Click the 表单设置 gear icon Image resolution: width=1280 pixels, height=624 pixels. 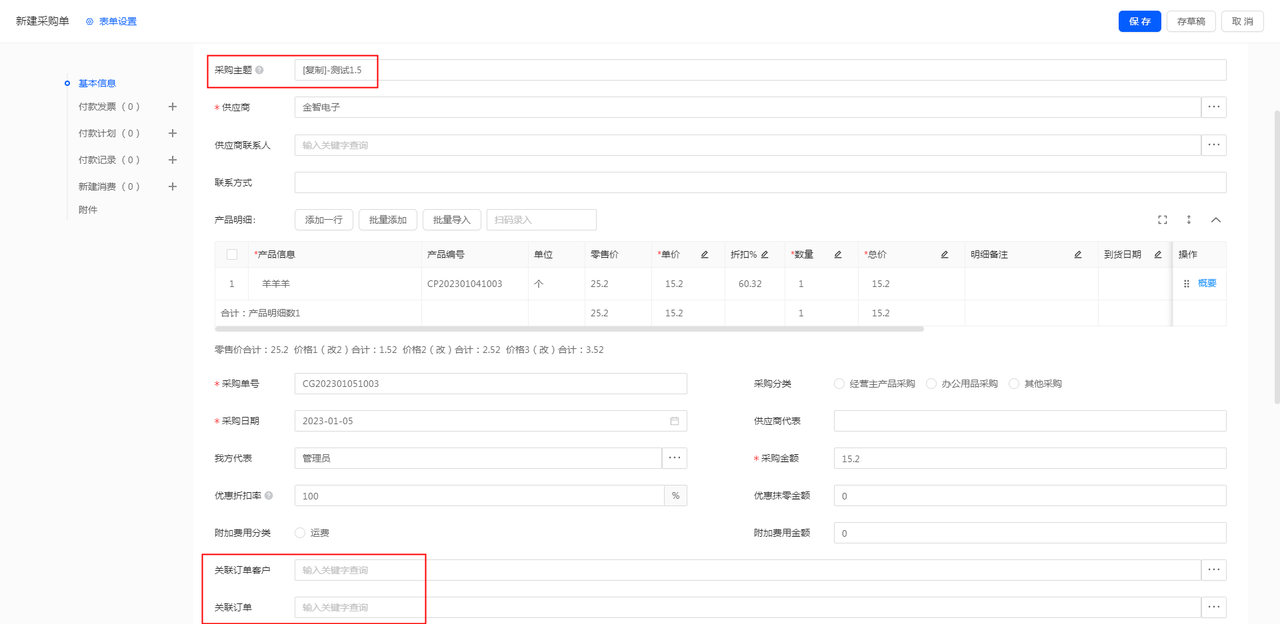(x=90, y=21)
